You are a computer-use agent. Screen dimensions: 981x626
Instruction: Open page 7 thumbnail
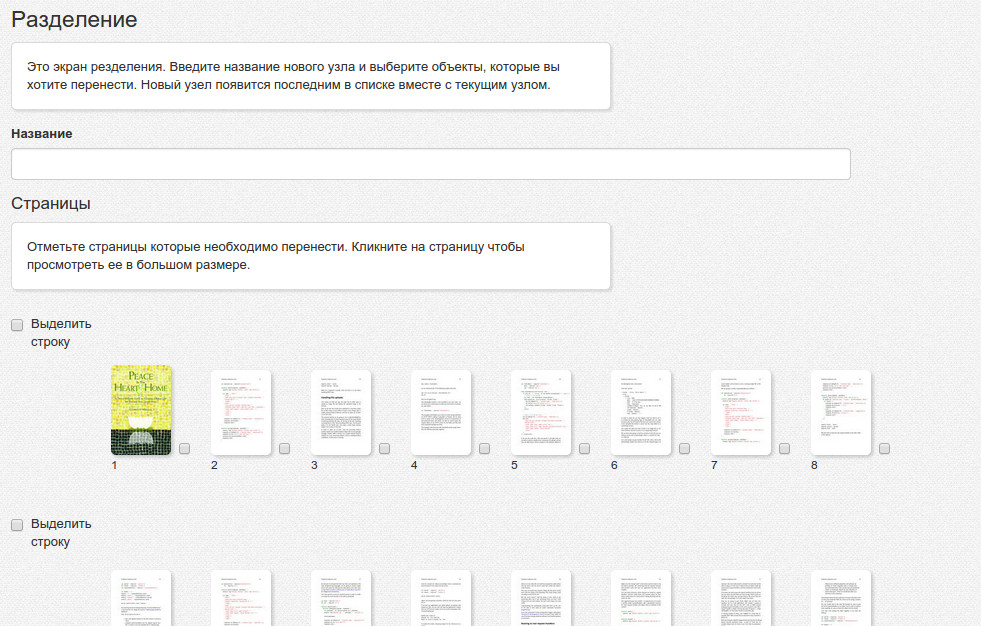coord(741,412)
